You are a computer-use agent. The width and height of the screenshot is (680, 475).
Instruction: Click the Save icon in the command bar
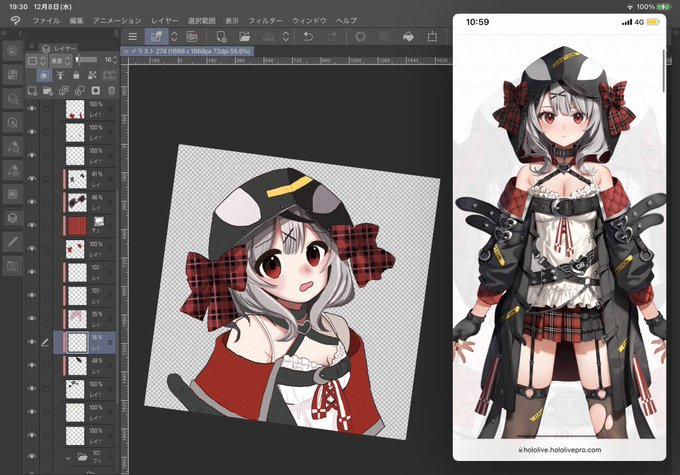coord(268,37)
